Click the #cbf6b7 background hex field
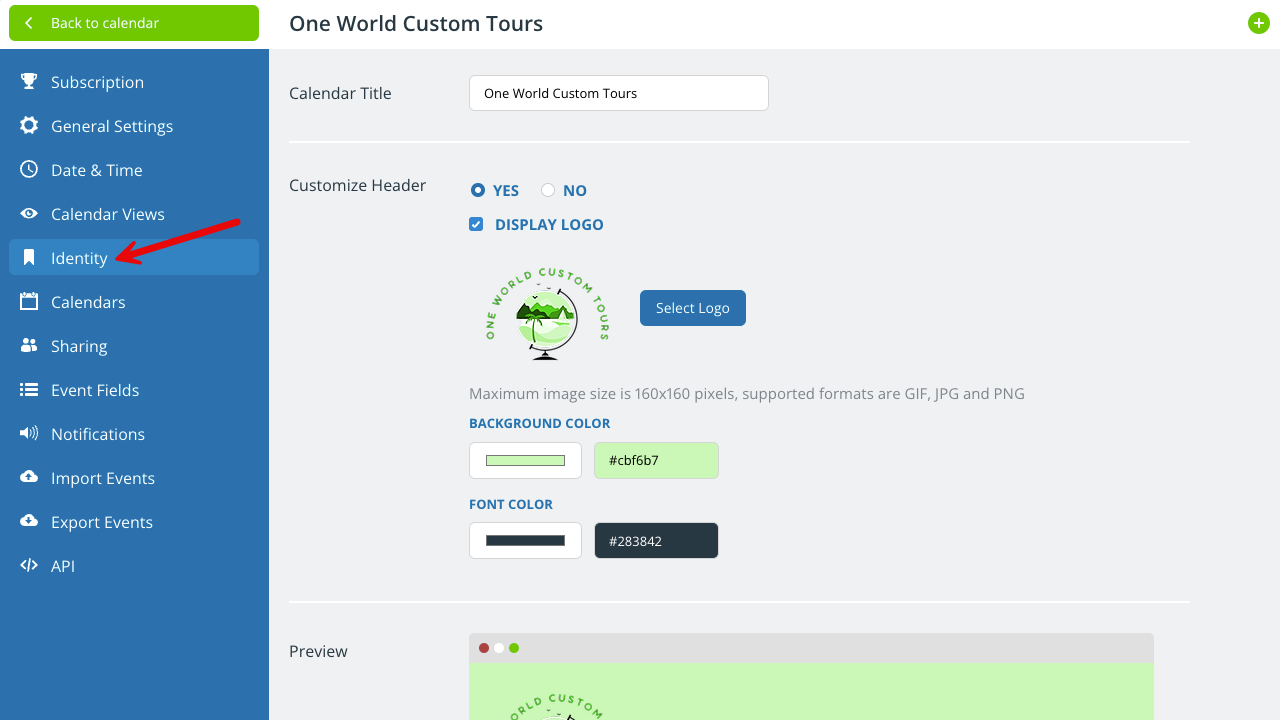 (656, 460)
